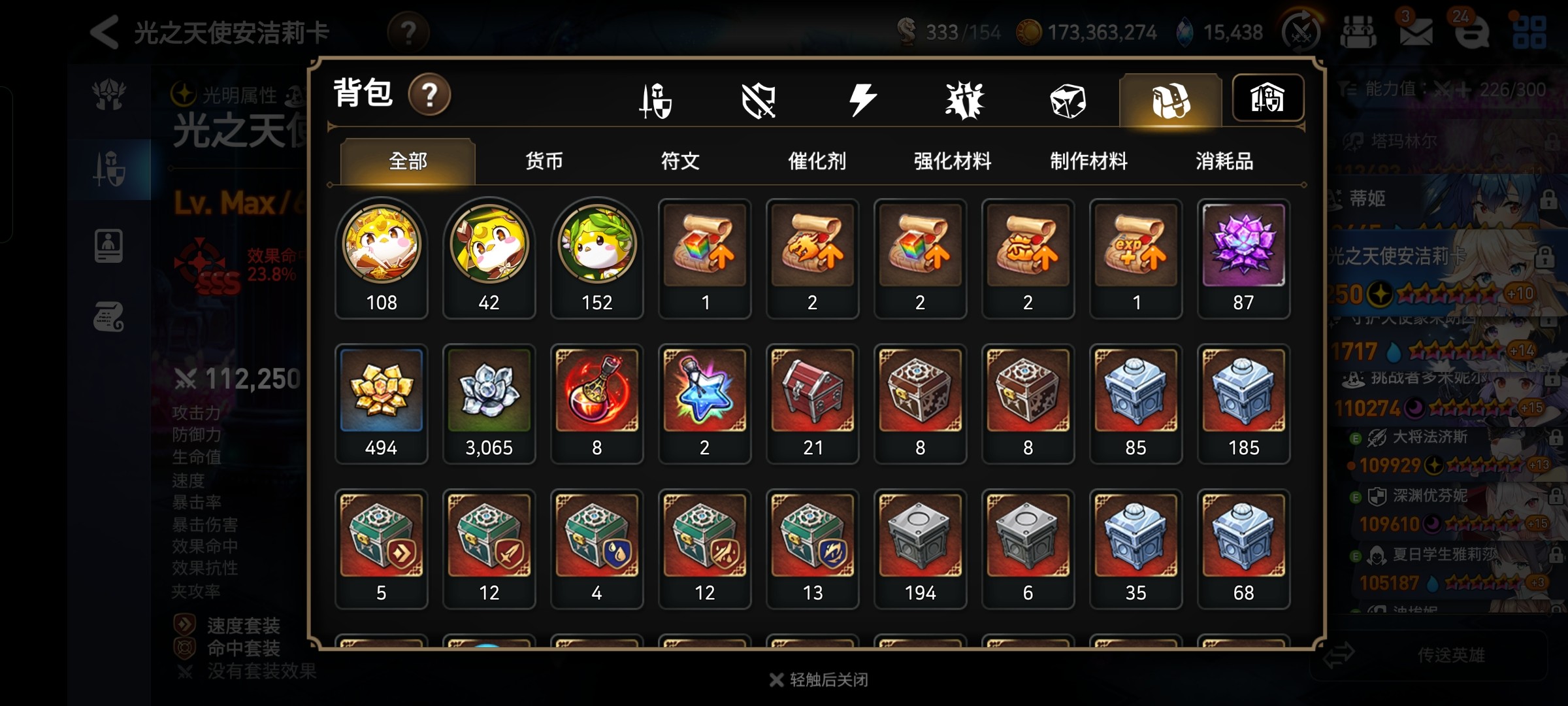Select the exp scroll item
This screenshot has height=706, width=1568.
1135,259
